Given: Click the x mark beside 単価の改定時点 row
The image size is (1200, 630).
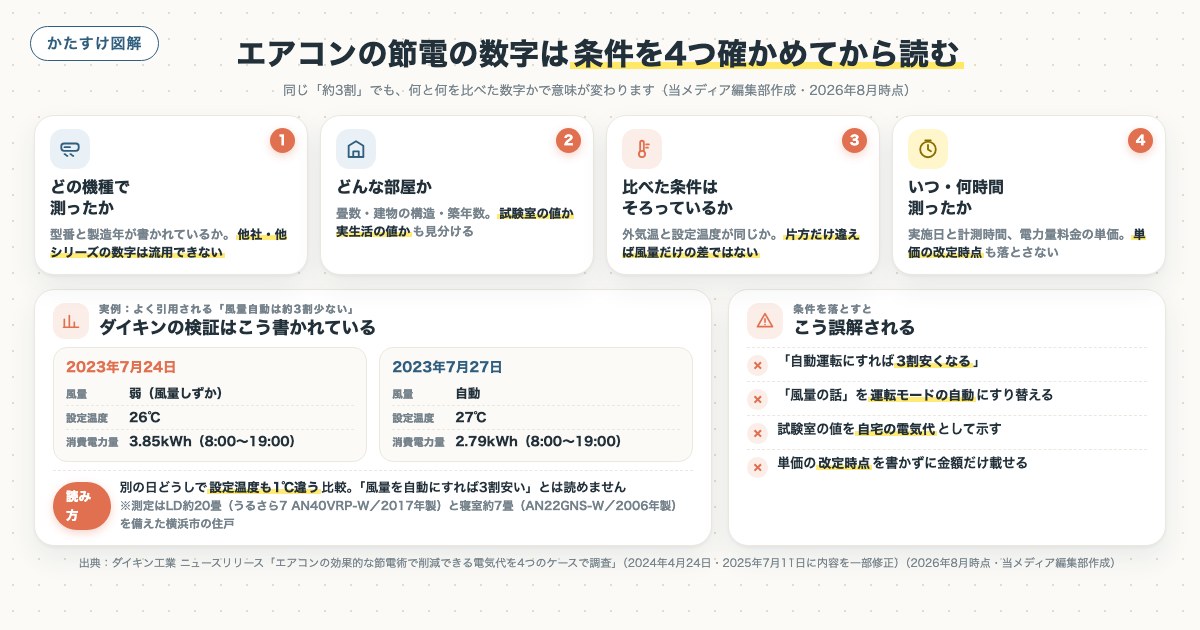Looking at the screenshot, I should [x=757, y=467].
